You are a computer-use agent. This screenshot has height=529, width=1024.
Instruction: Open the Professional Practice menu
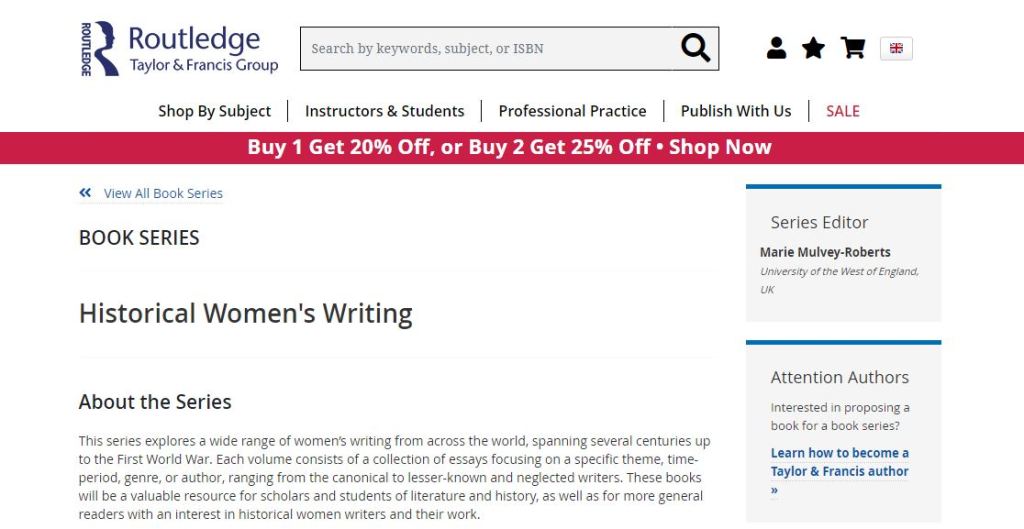pos(572,111)
